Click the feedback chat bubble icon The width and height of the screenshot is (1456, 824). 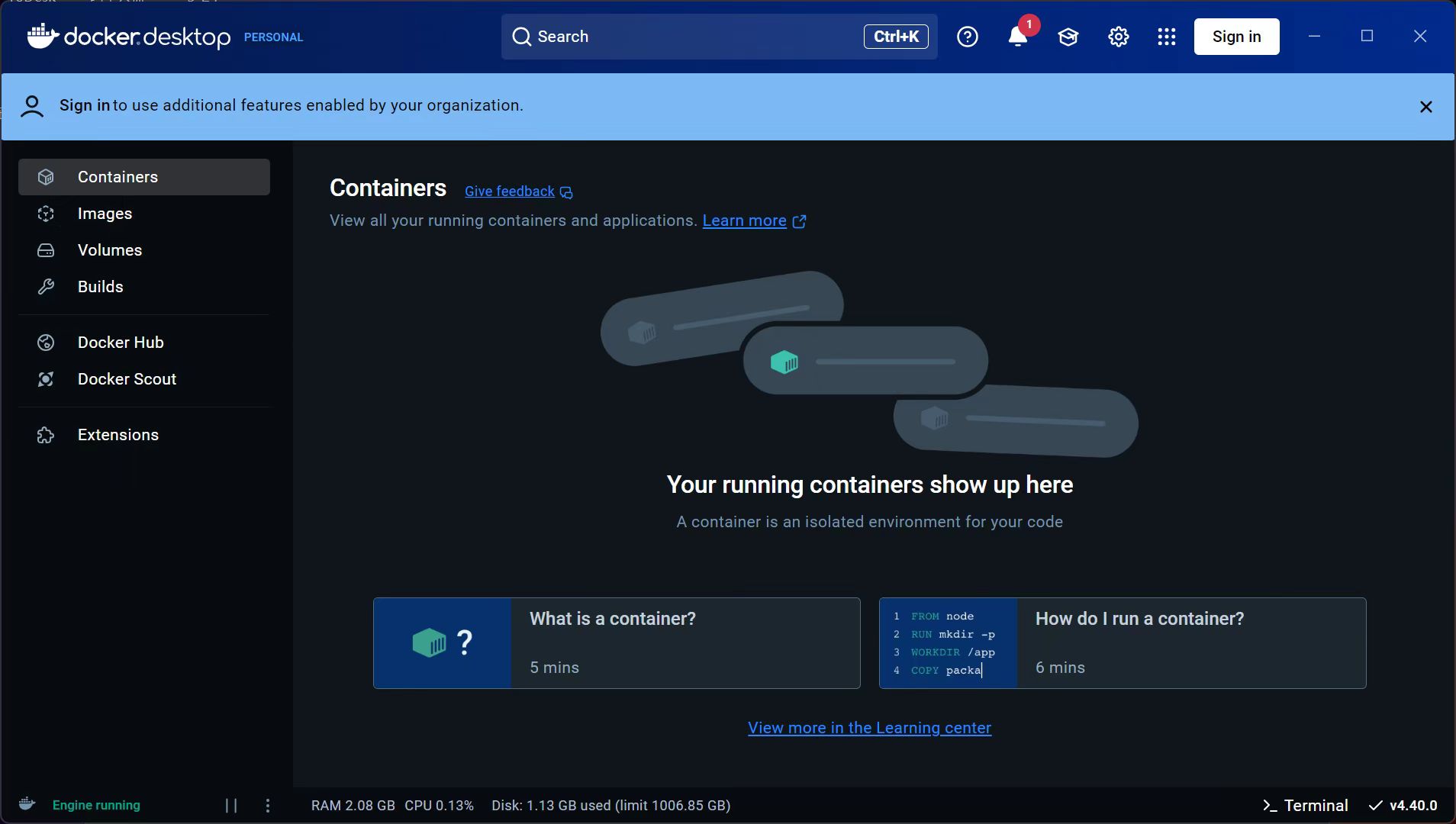pyautogui.click(x=566, y=192)
